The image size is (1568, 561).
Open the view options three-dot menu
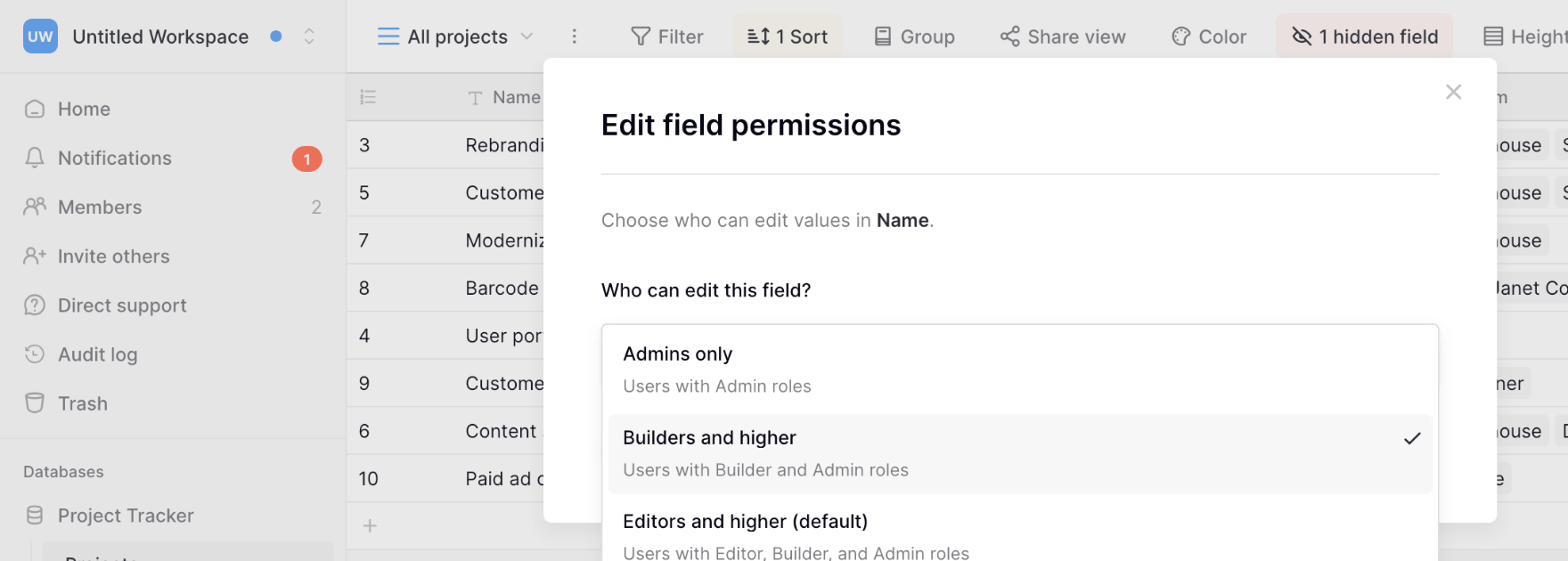pos(574,37)
